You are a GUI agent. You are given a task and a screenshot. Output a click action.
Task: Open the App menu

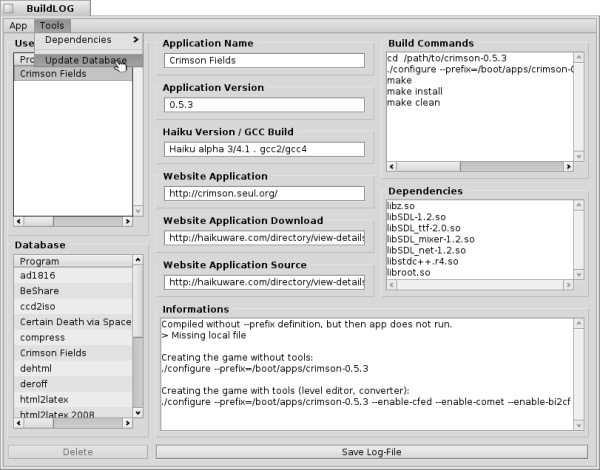(x=18, y=25)
